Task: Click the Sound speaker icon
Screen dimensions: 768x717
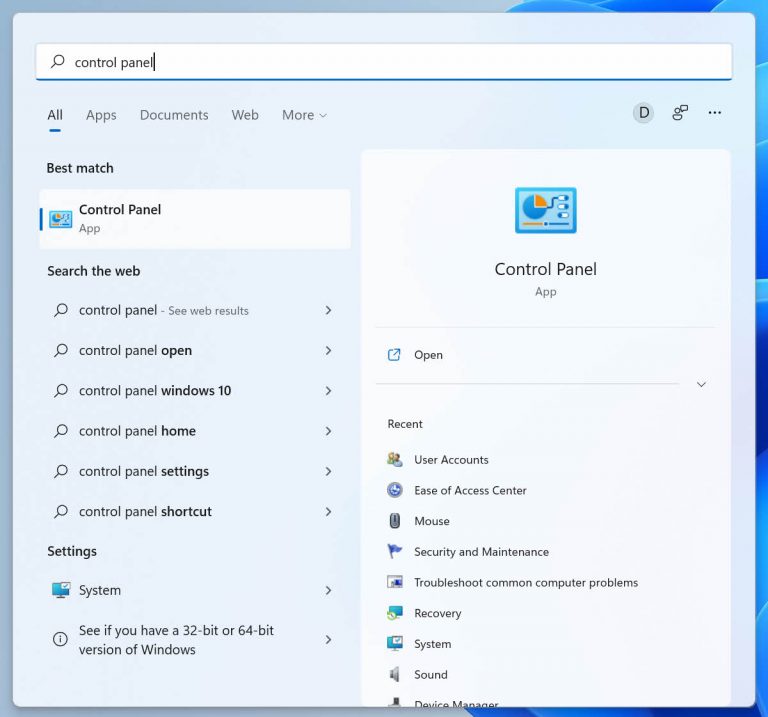Action: [394, 674]
